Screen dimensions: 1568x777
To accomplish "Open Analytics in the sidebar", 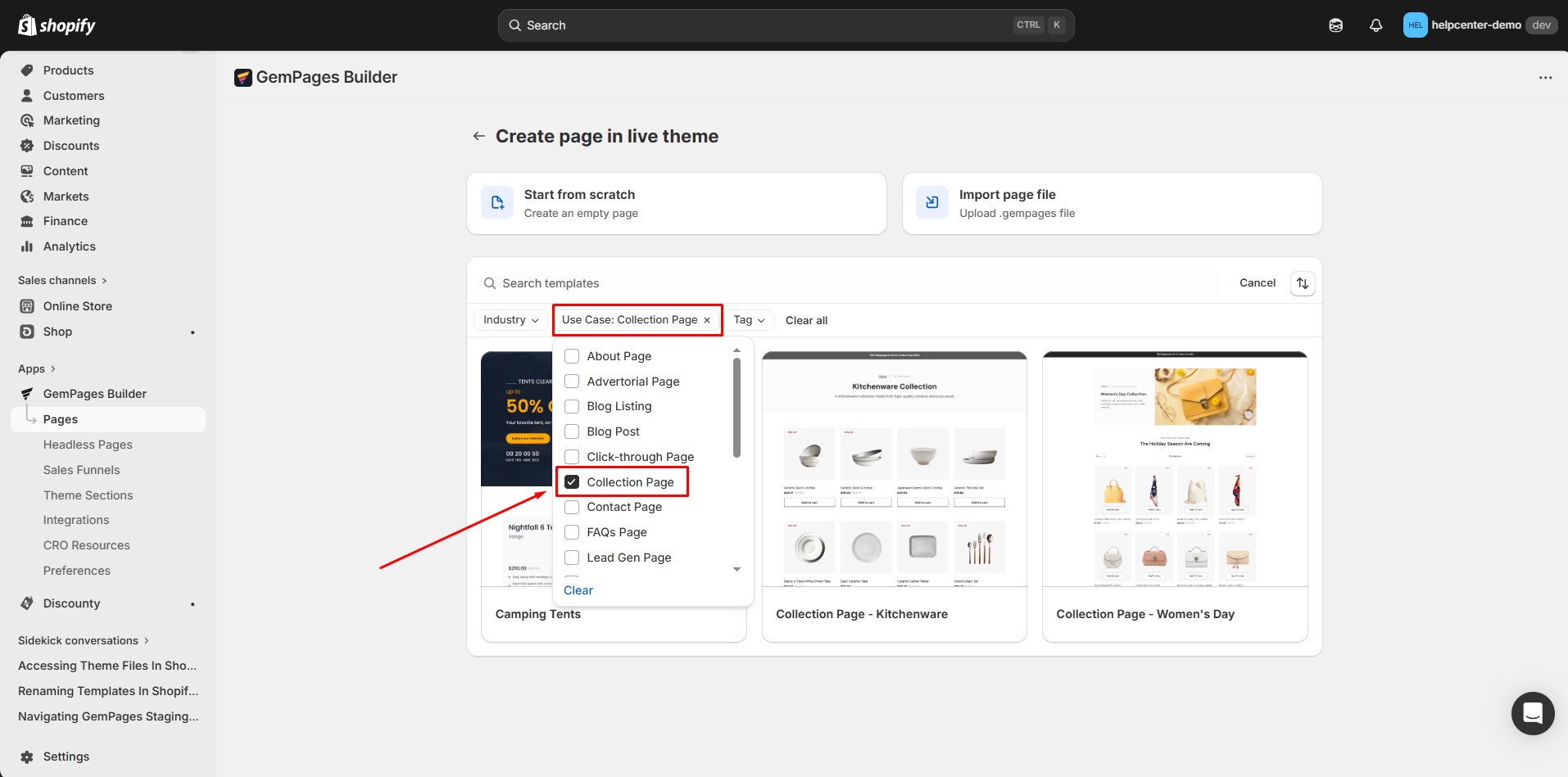I will tap(69, 246).
